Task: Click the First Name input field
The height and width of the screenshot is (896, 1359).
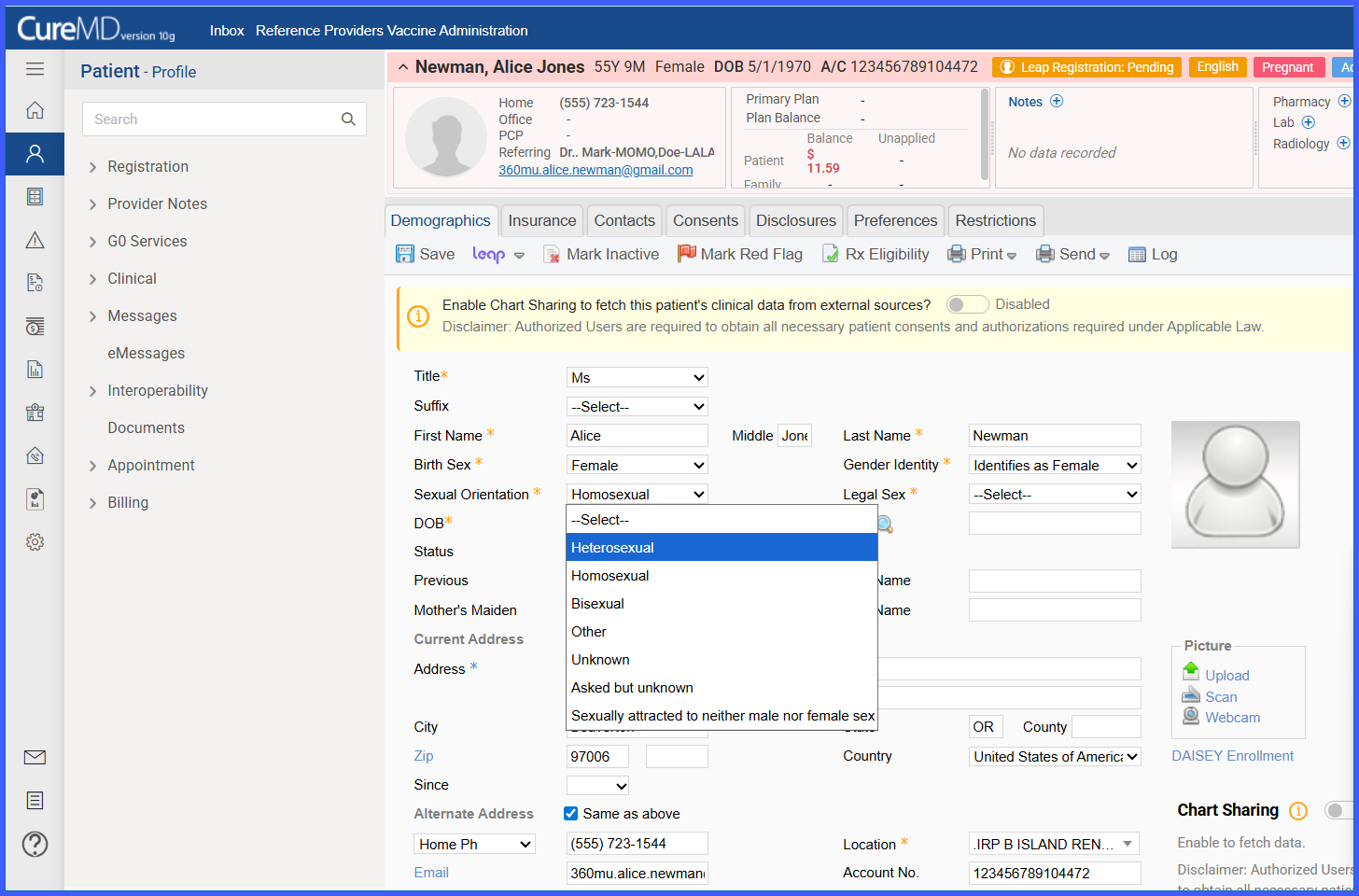Action: coord(637,435)
